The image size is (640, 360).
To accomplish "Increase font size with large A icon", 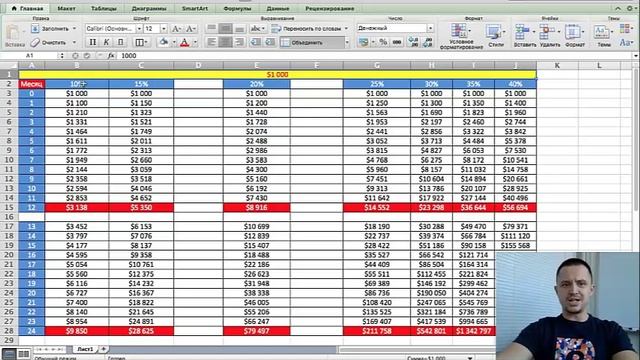I will [x=176, y=29].
